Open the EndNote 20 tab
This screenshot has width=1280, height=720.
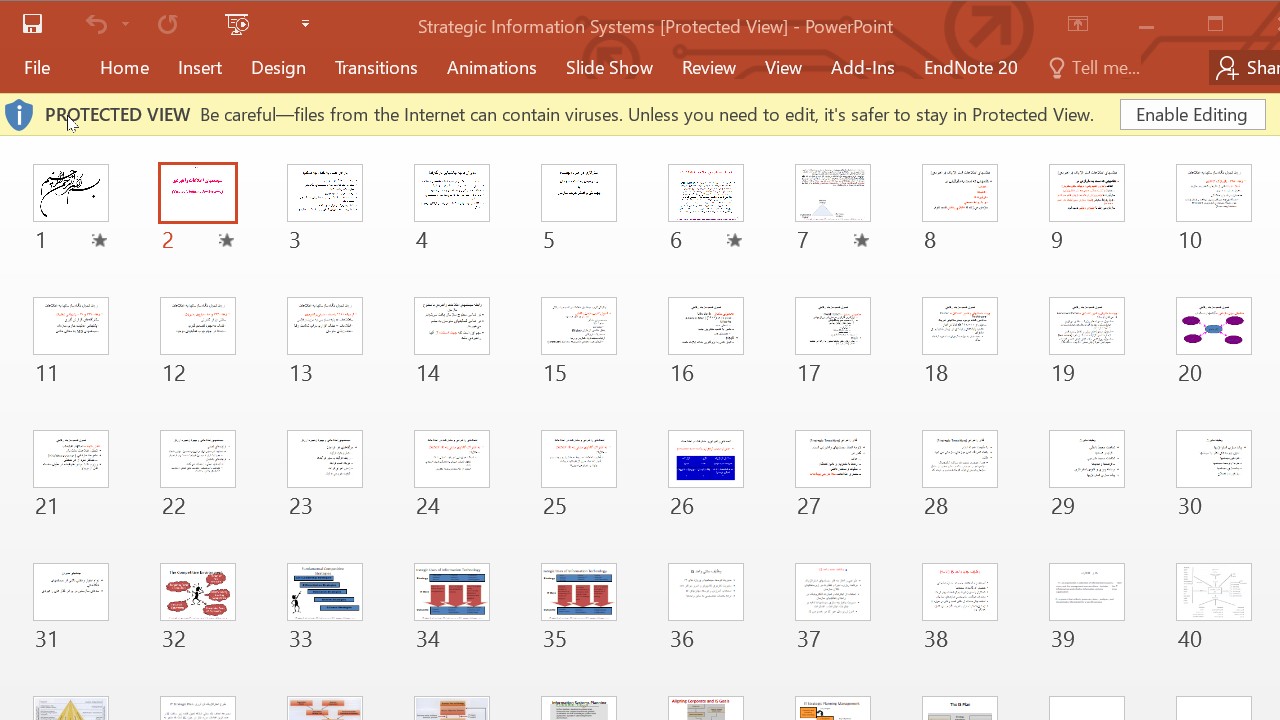[x=970, y=68]
